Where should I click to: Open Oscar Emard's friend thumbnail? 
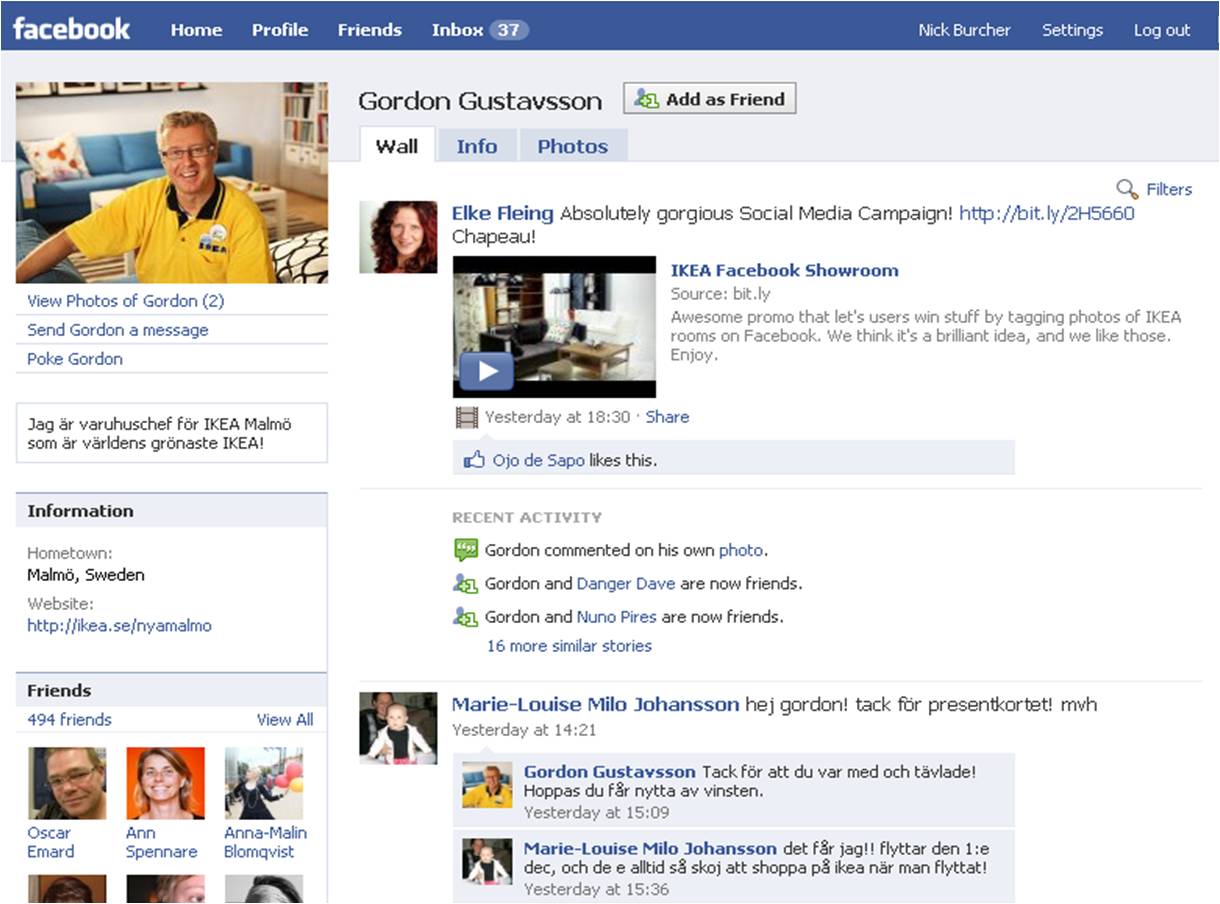[67, 783]
